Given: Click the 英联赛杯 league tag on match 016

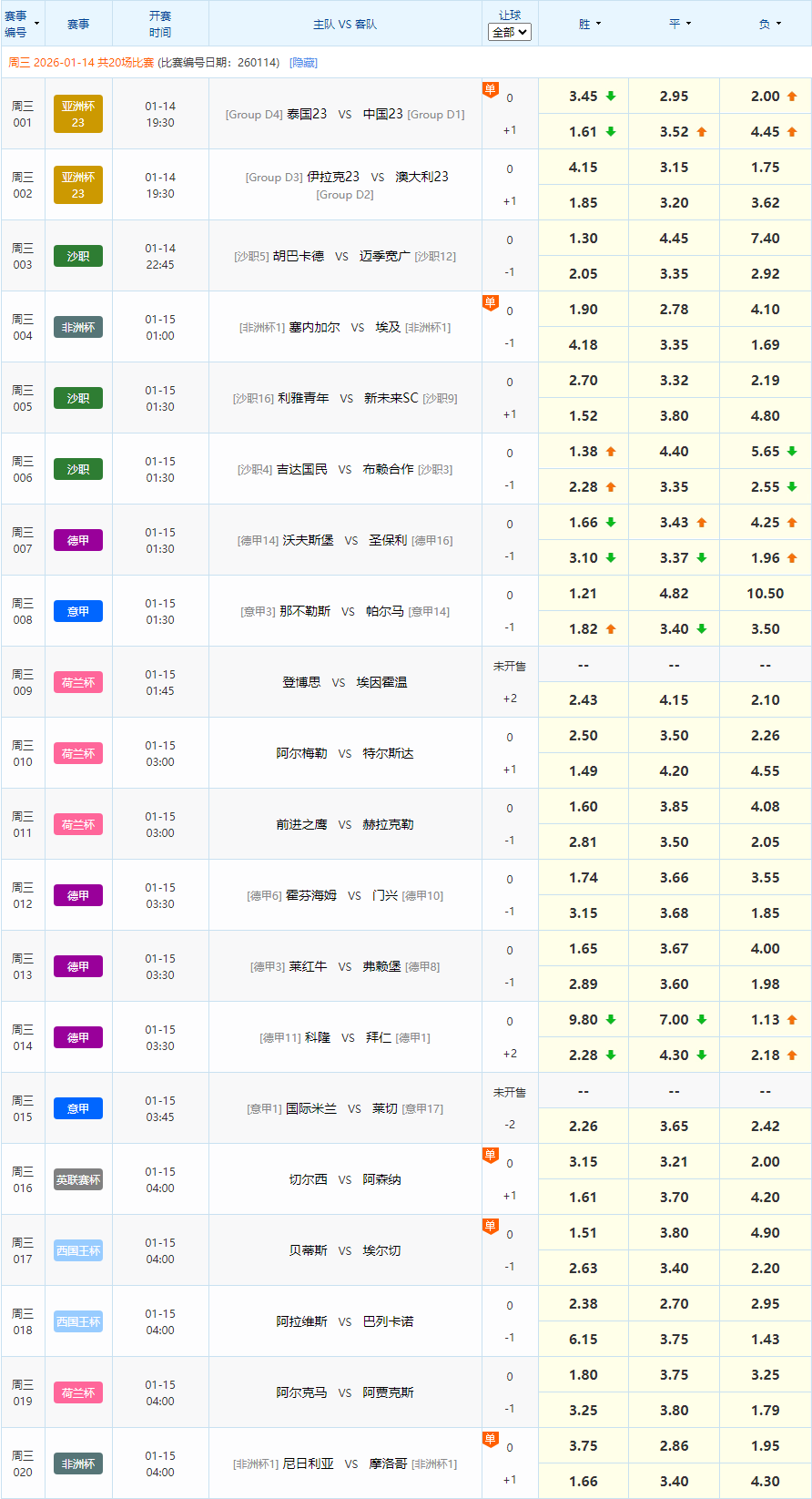Looking at the screenshot, I should click(78, 1179).
